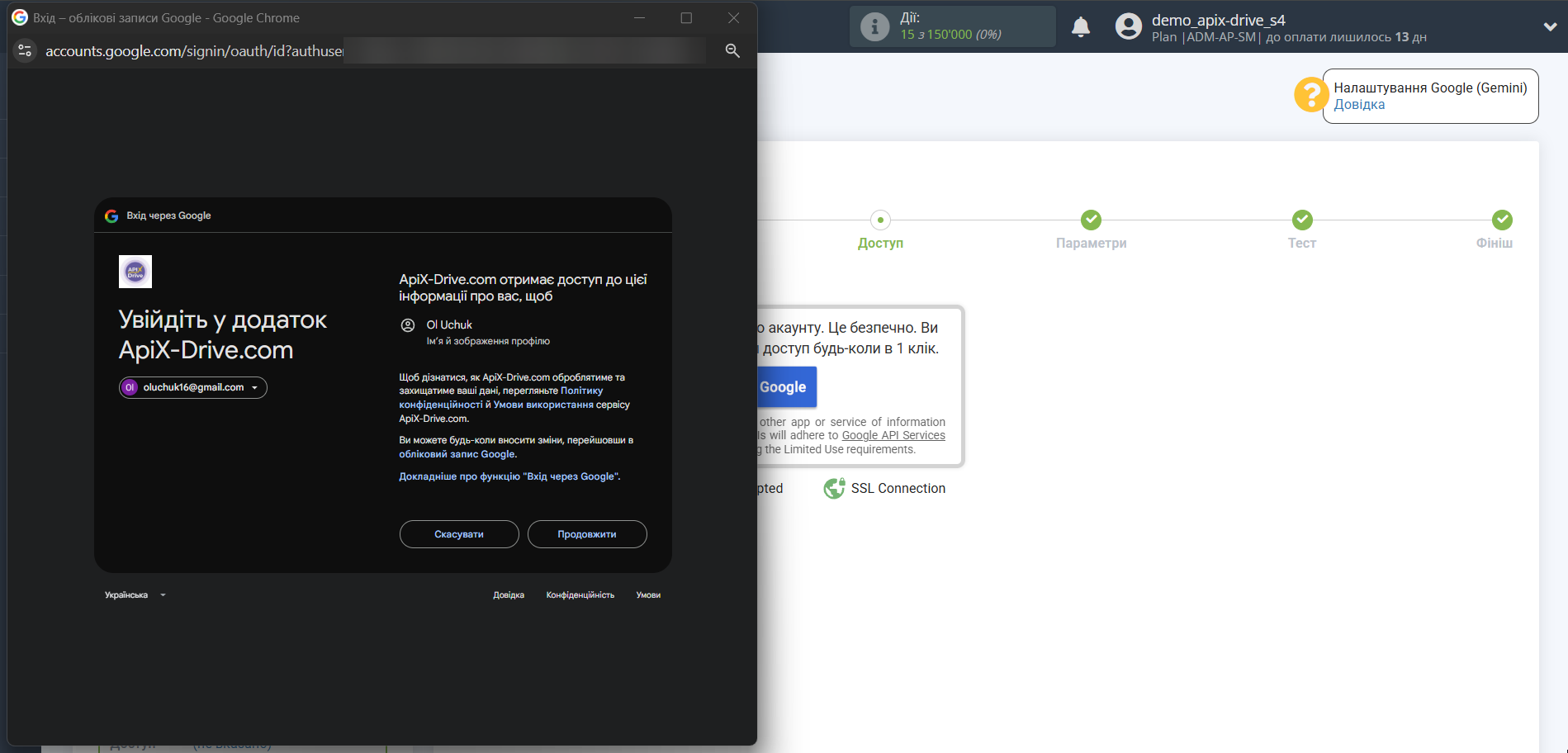Click the magnifier icon in Chrome address bar

click(x=732, y=50)
